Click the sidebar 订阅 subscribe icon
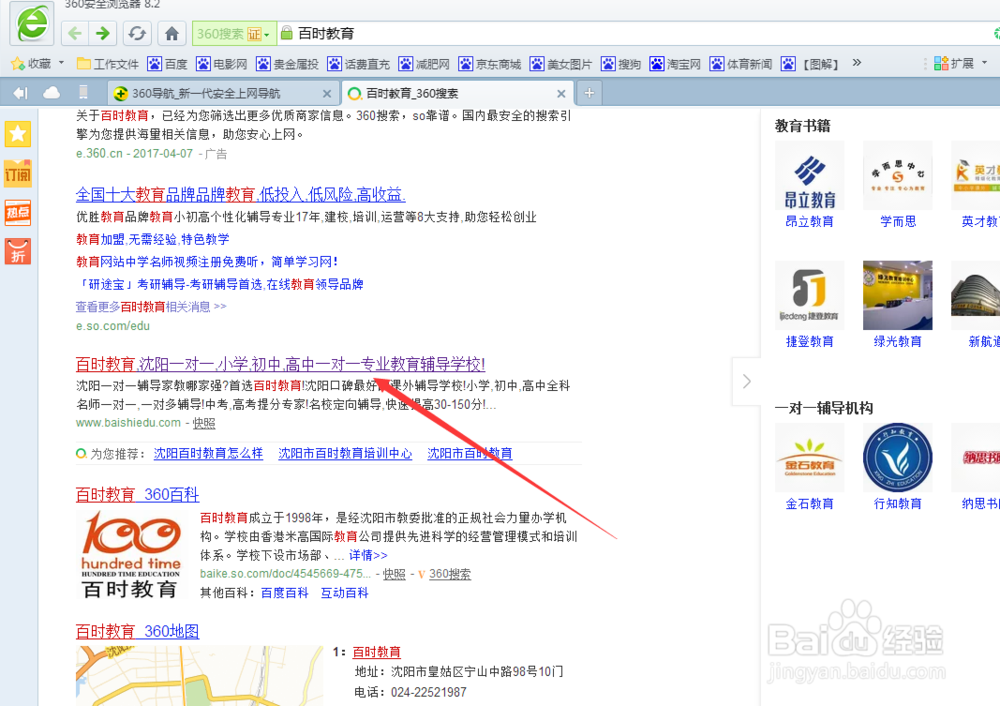The height and width of the screenshot is (706, 1000). (x=18, y=173)
